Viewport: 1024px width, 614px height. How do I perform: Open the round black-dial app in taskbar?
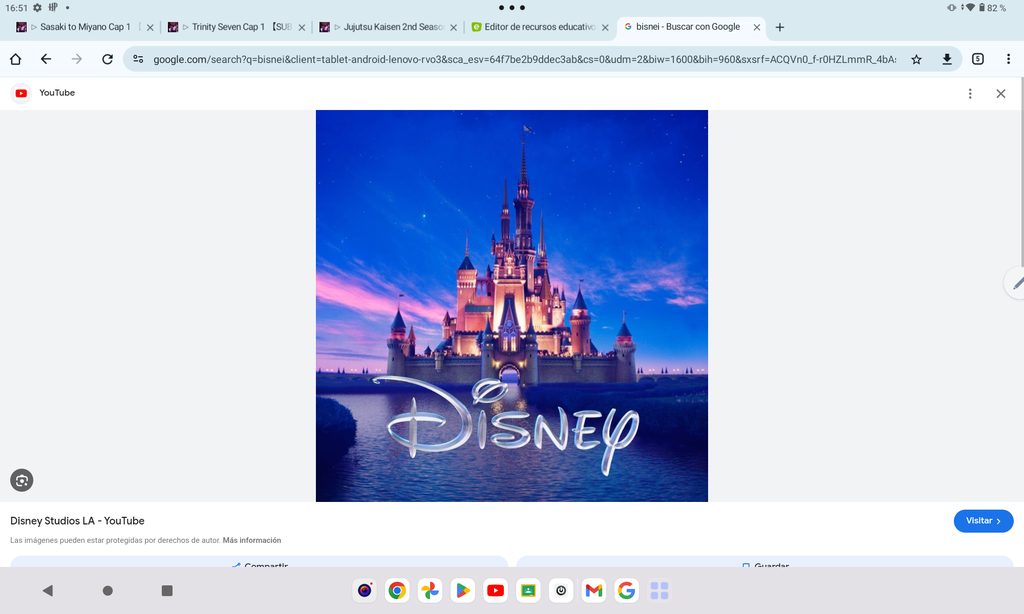561,590
